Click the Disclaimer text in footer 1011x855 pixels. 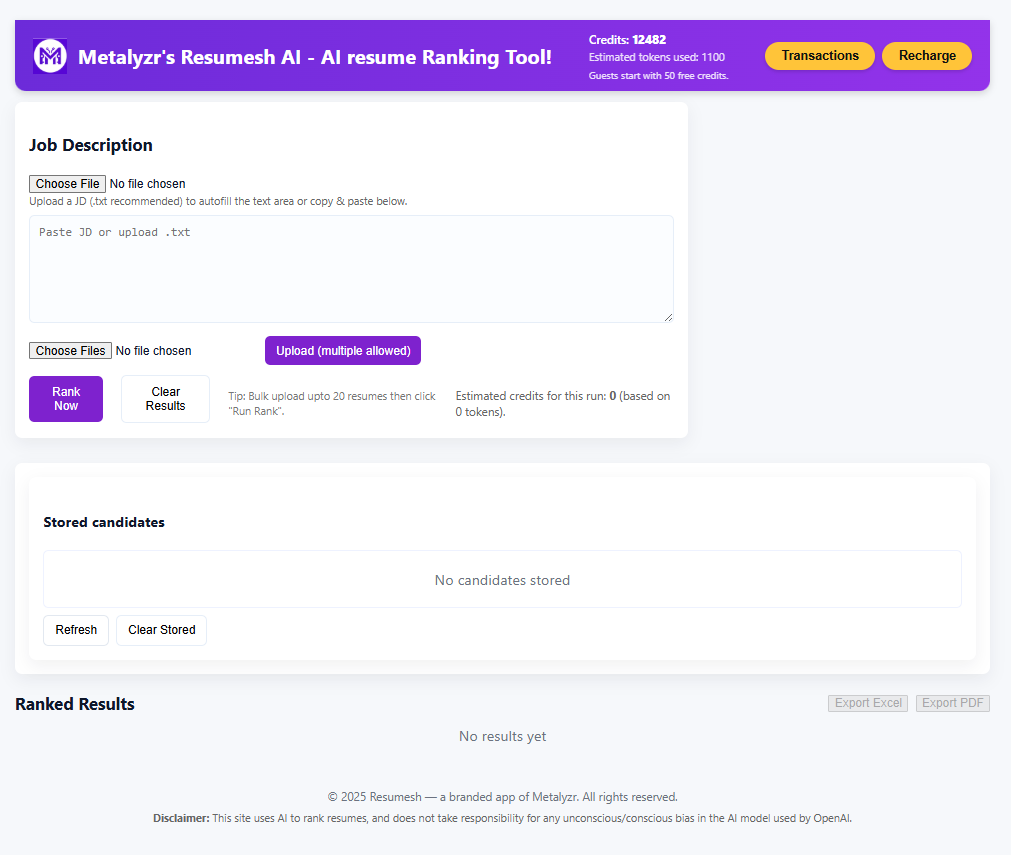[502, 818]
